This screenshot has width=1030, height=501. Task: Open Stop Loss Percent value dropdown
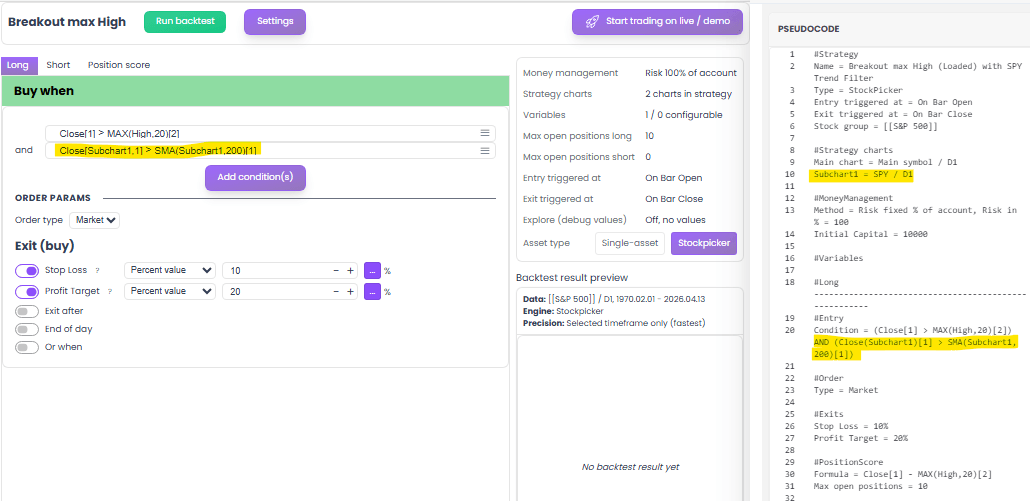[169, 270]
